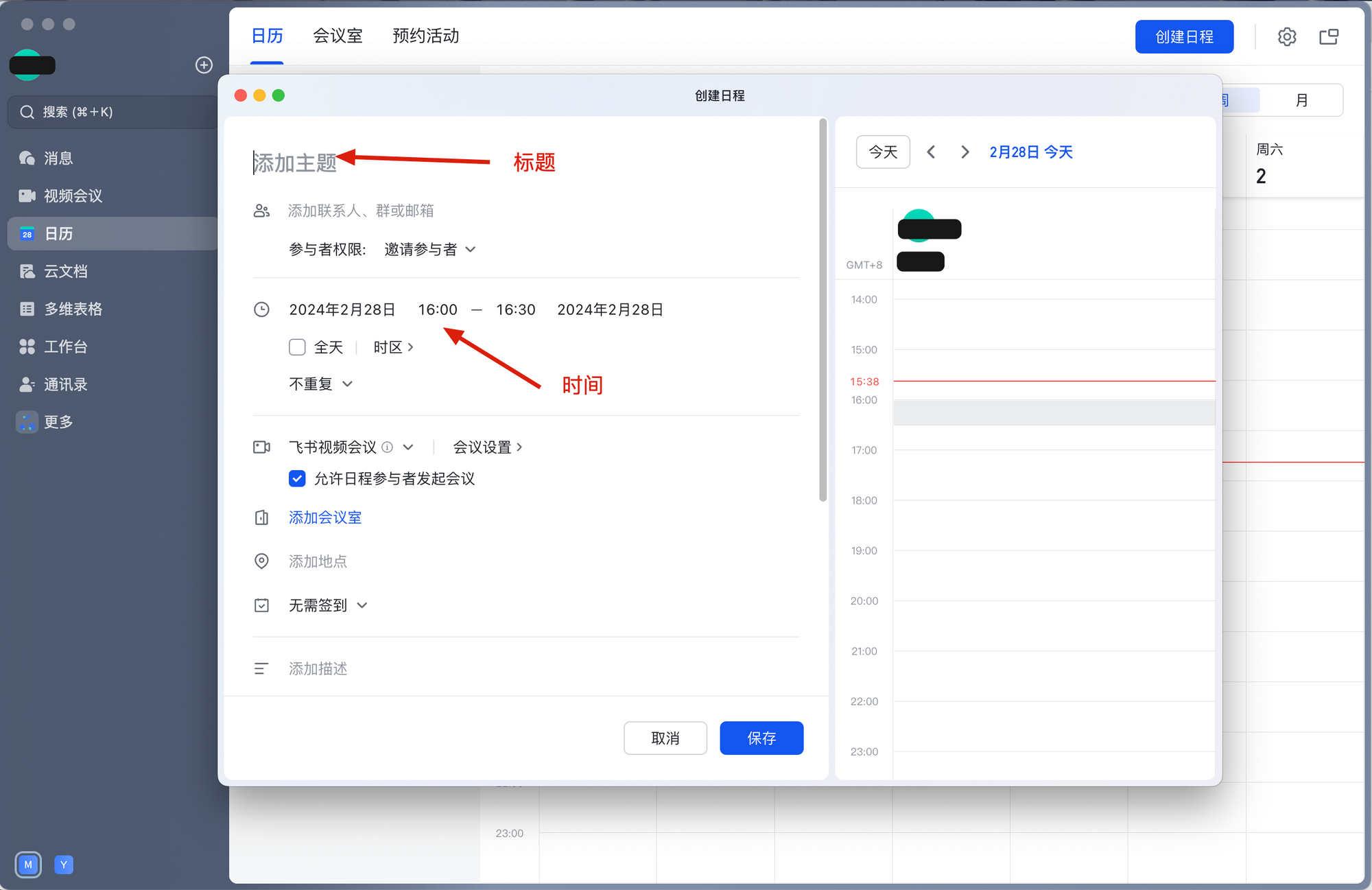This screenshot has height=890, width=1372.
Task: Open the settings gear icon
Action: click(1287, 37)
